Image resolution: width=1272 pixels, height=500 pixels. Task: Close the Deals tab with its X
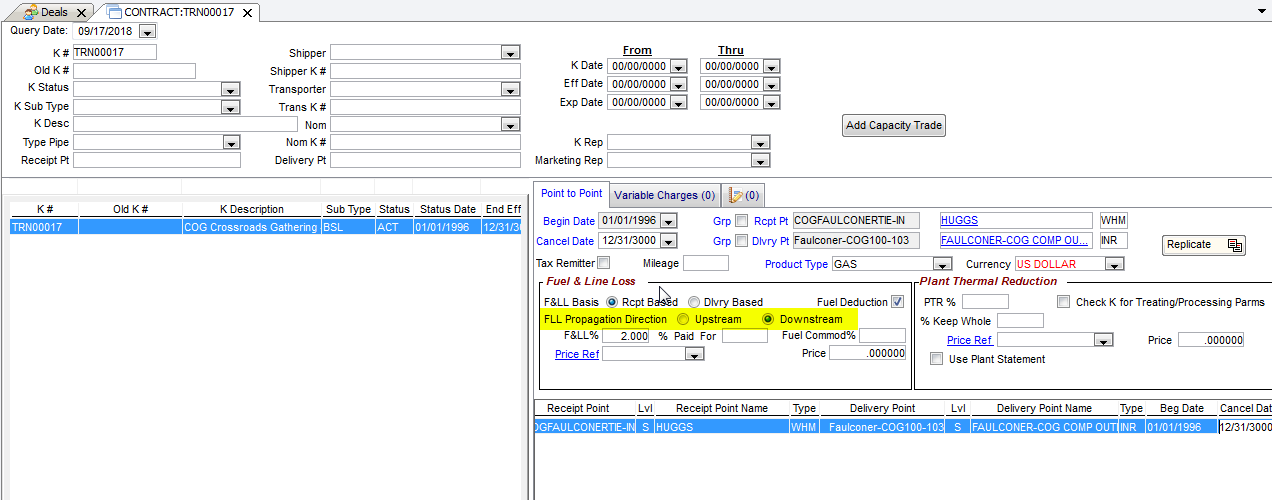click(x=82, y=13)
